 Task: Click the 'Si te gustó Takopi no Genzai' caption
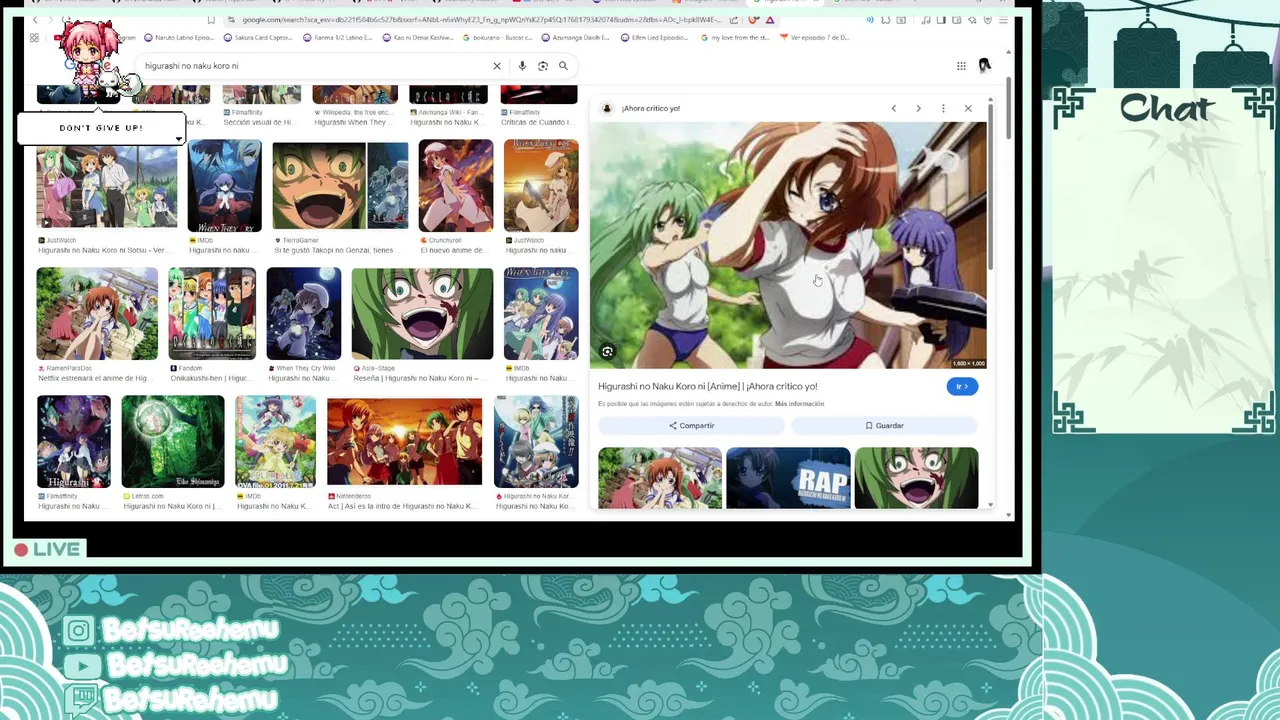[x=334, y=250]
